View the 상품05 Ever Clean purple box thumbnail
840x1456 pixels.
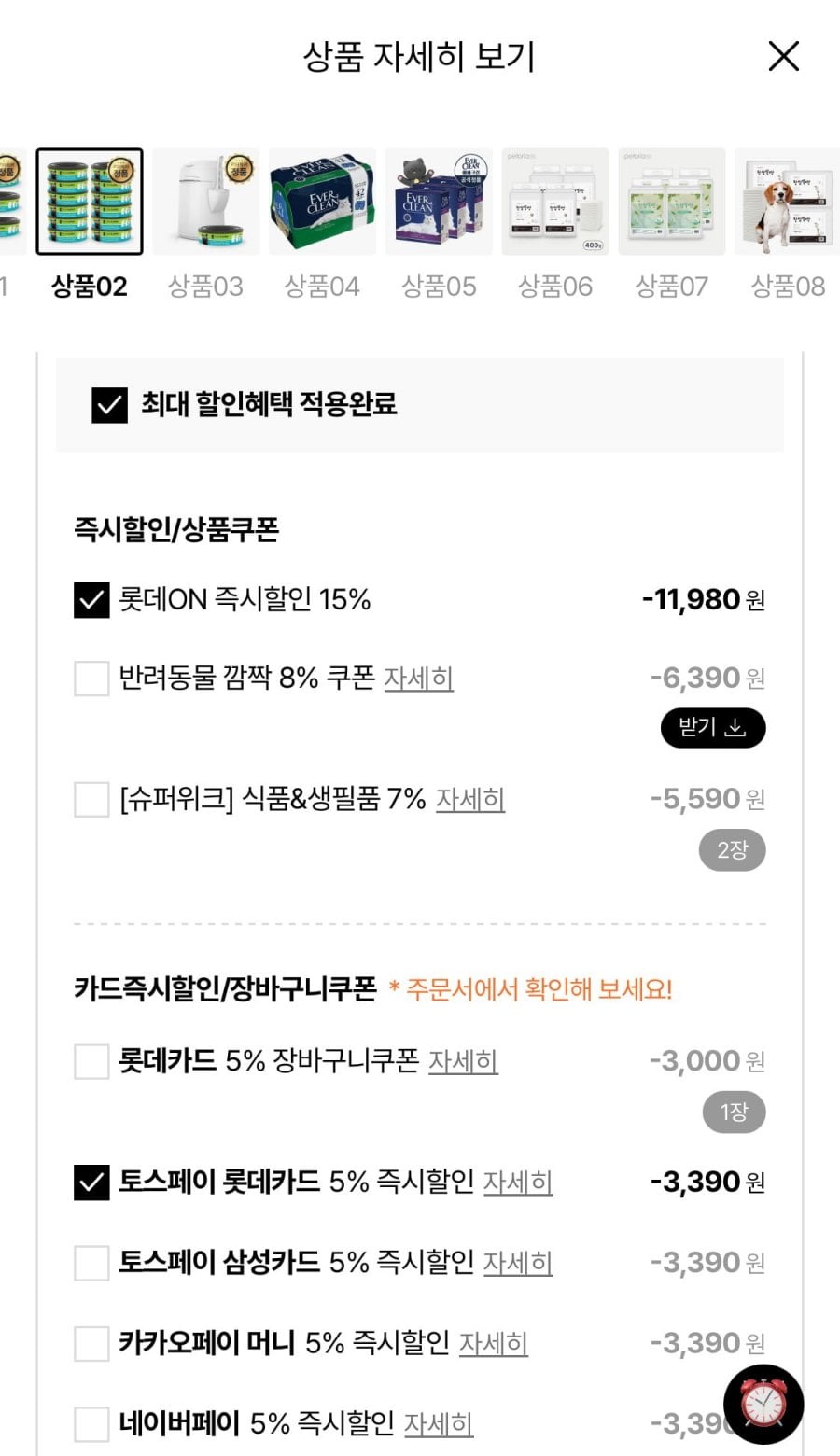pos(439,201)
